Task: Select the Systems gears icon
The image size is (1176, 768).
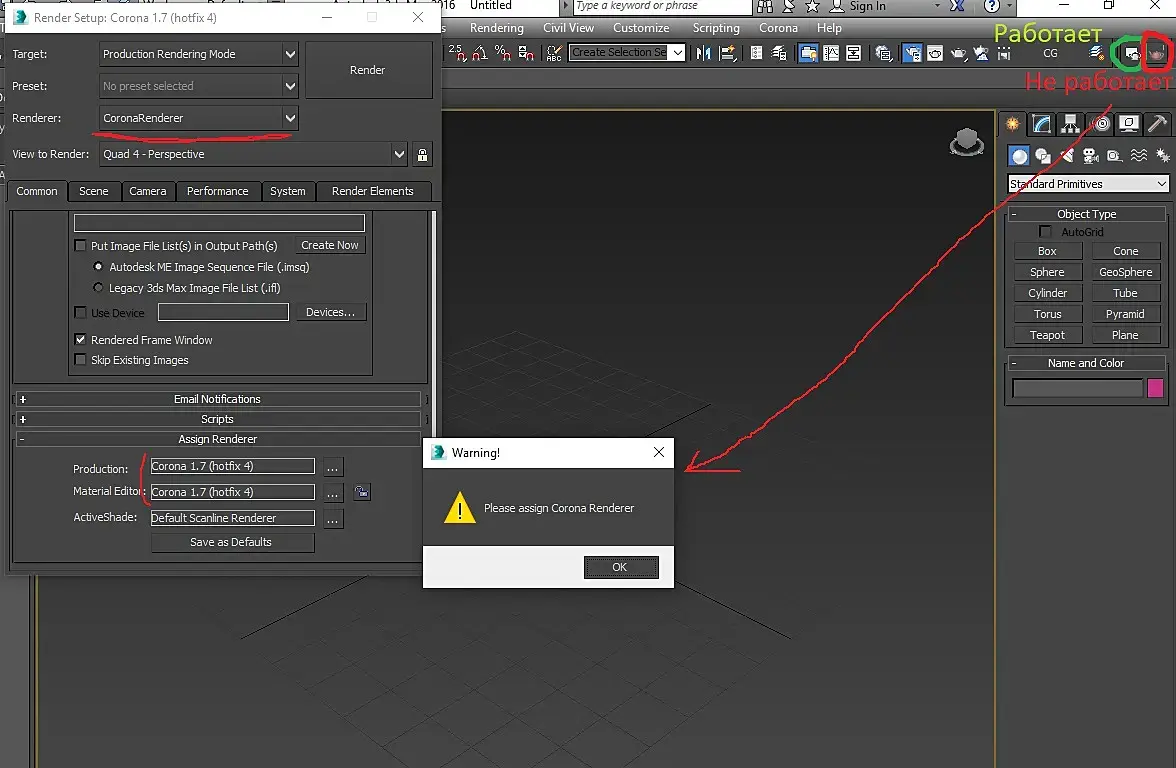Action: click(1163, 156)
